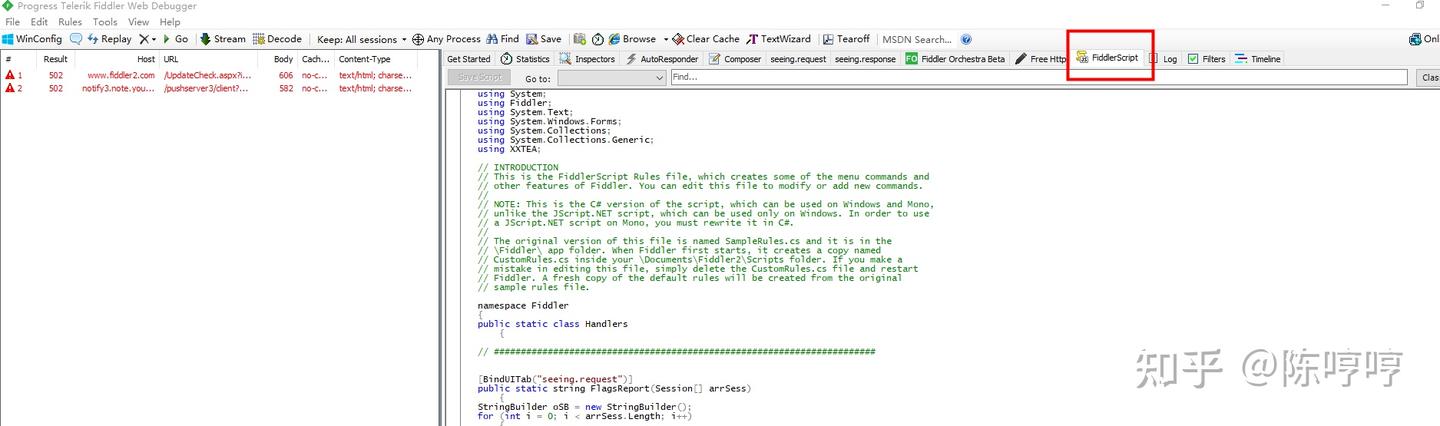This screenshot has height=426, width=1440.
Task: Toggle the Decode option
Action: point(276,39)
